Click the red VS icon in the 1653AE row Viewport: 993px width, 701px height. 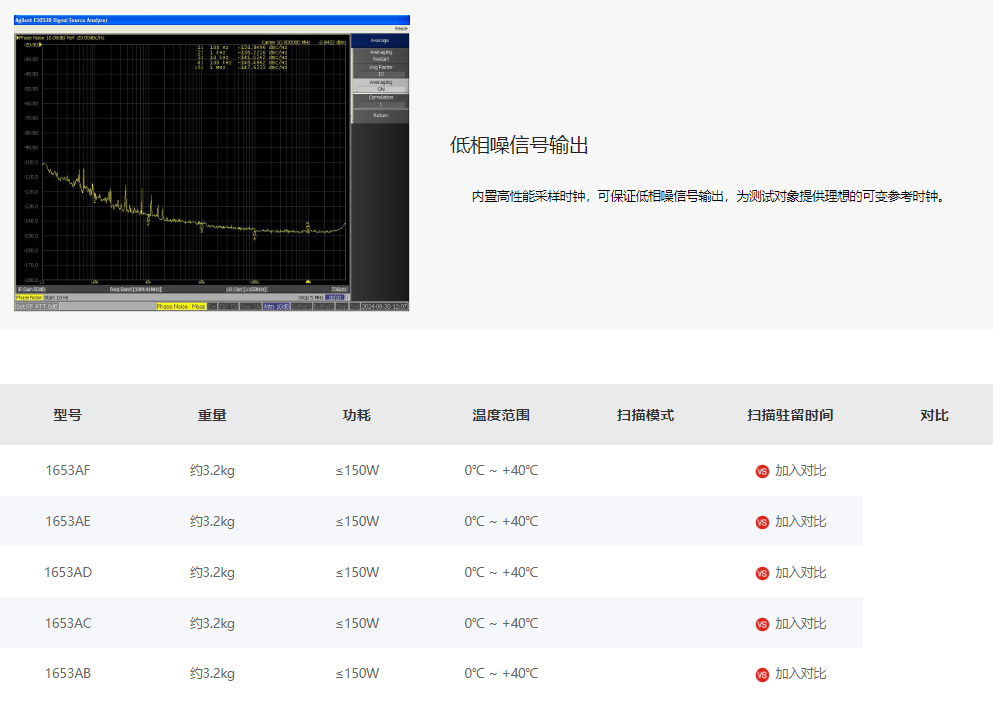pos(762,522)
